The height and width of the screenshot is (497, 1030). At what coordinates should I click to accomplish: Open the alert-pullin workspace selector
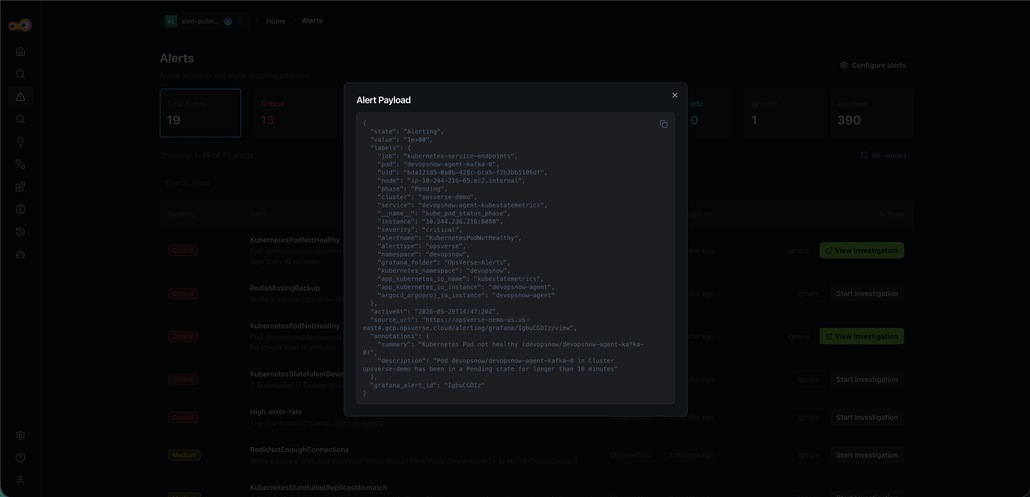(x=205, y=21)
